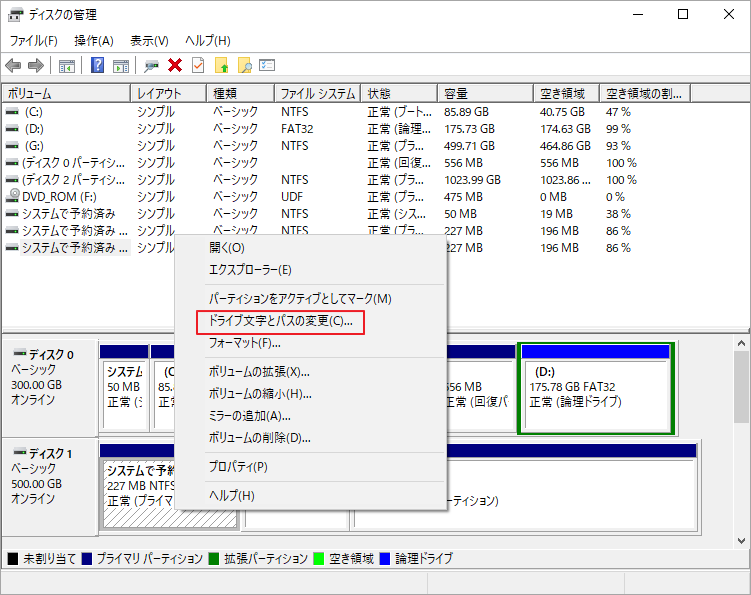Viewport: 751px width, 595px height.
Task: Open プロパティ(P) from context menu
Action: coord(311,467)
